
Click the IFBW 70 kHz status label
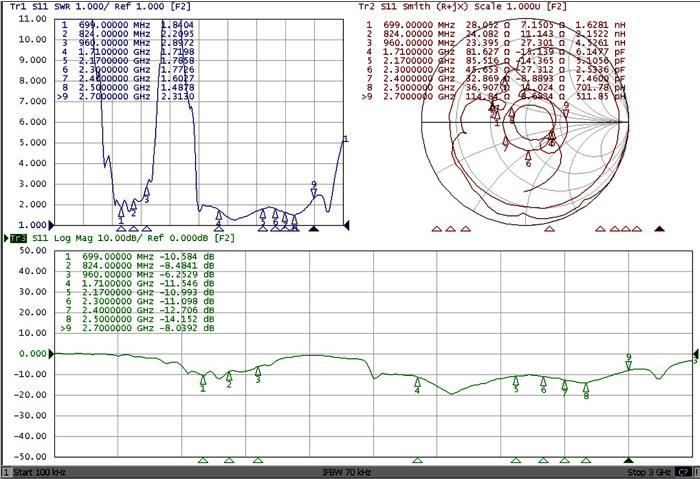coord(347,471)
